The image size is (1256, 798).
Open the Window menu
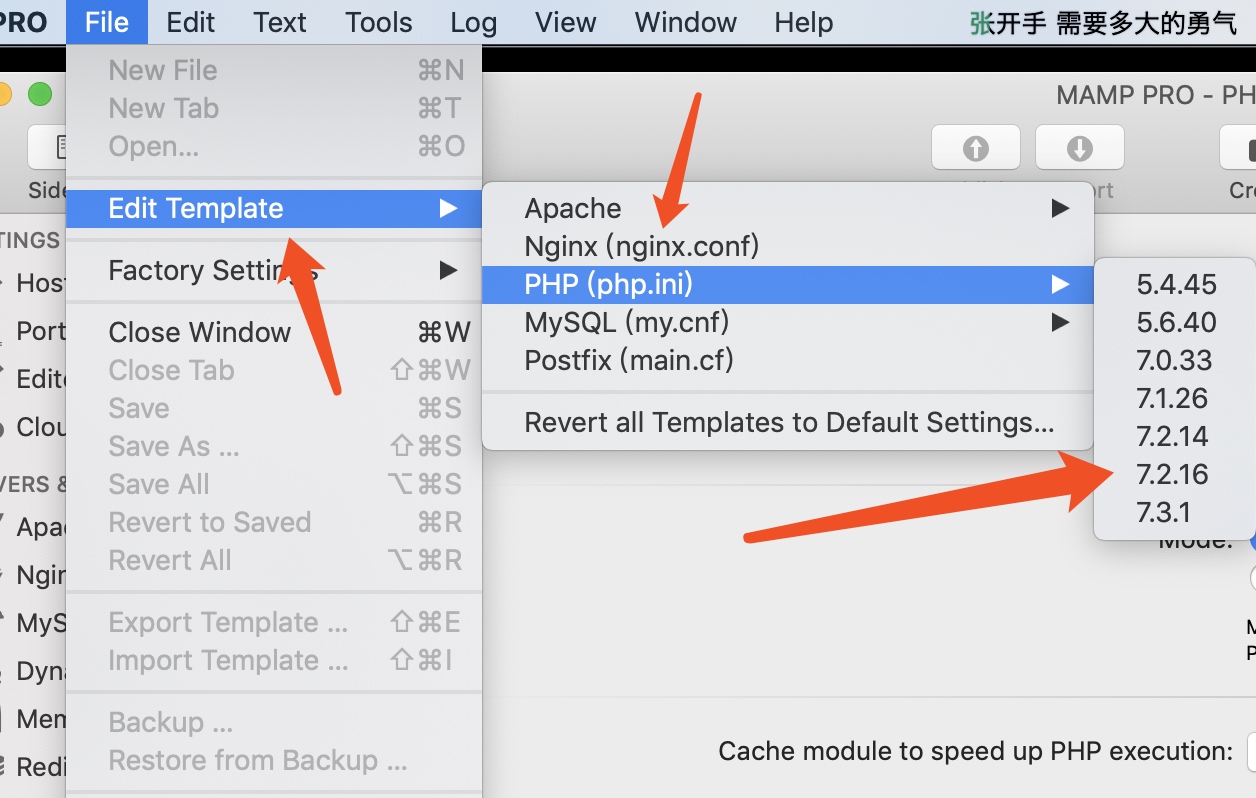[x=686, y=22]
